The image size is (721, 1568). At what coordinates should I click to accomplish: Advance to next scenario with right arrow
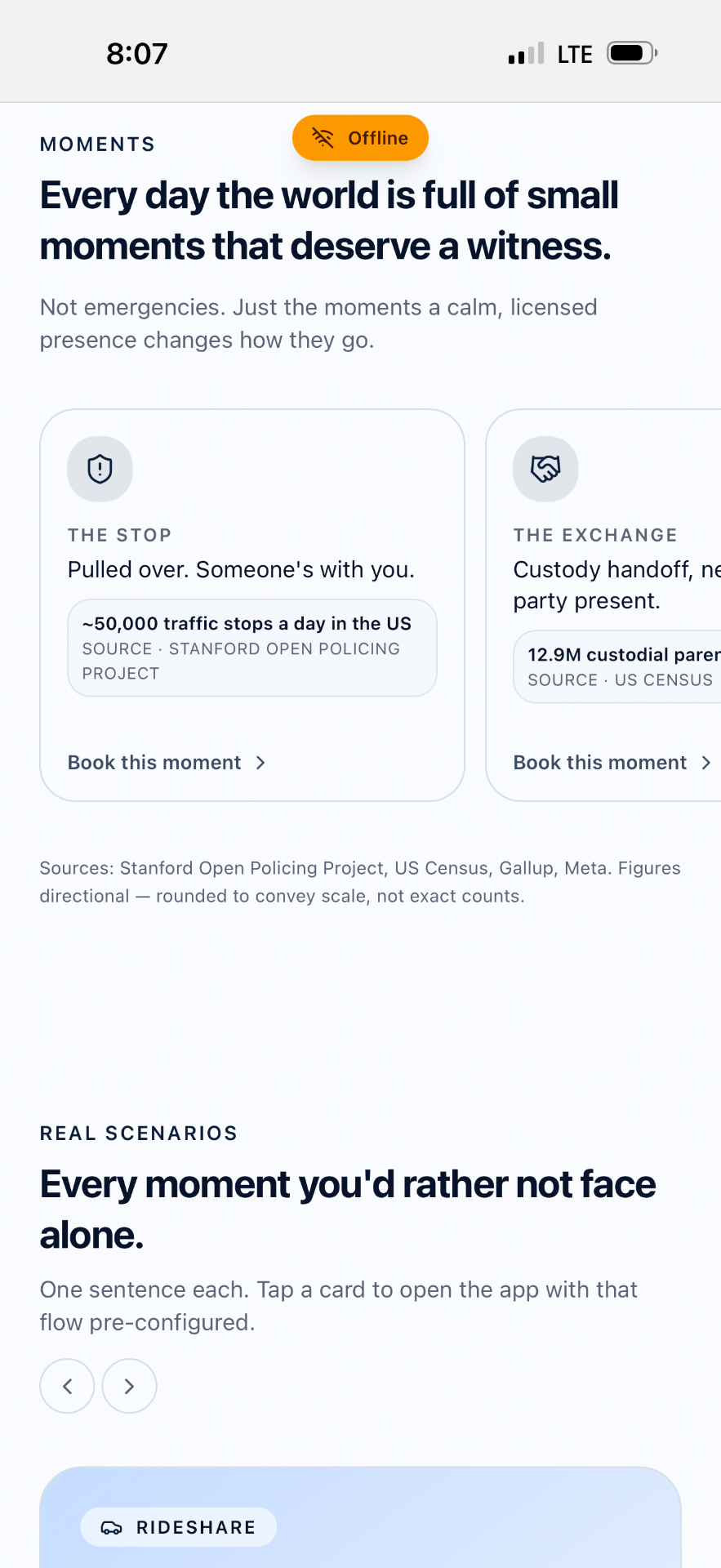(x=129, y=1386)
